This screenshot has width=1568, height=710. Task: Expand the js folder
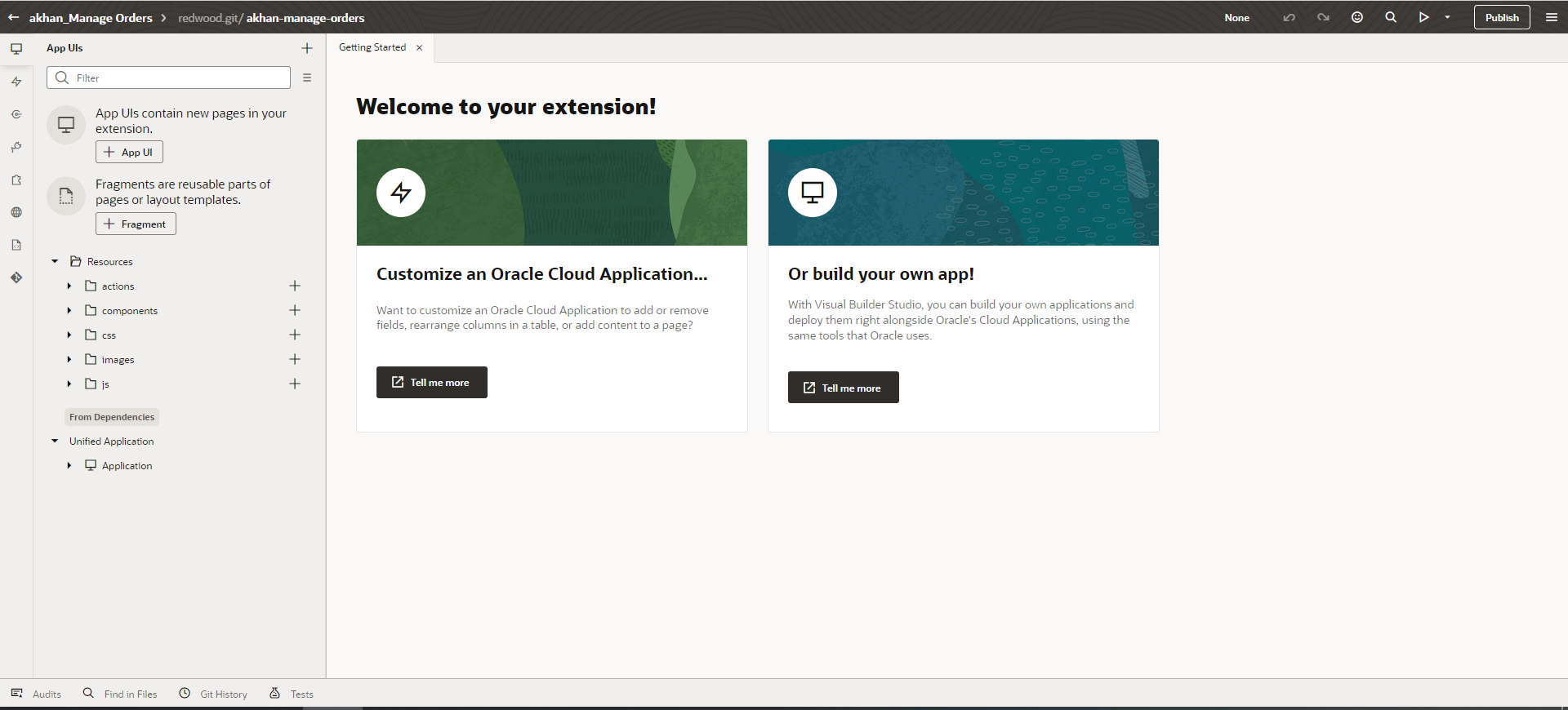coord(69,384)
